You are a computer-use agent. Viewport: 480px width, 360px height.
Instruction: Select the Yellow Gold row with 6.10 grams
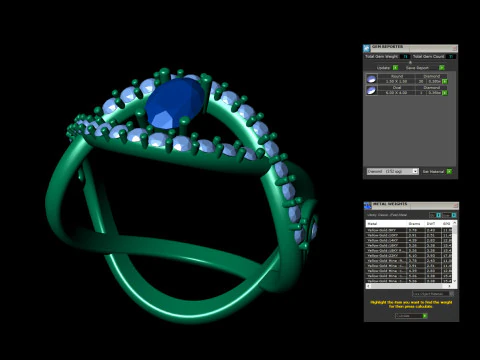click(409, 256)
